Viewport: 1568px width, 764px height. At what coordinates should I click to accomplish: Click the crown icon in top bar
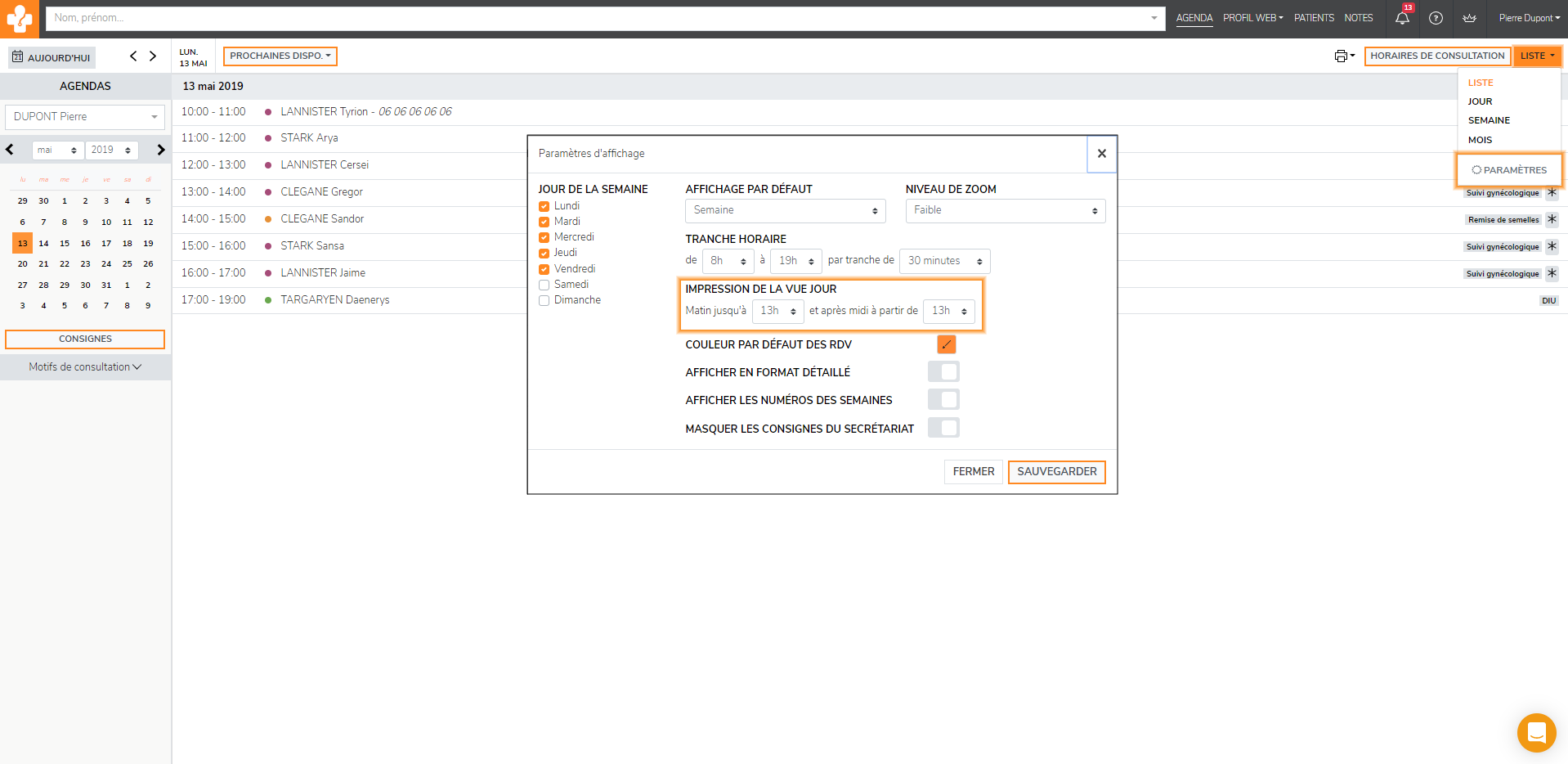pyautogui.click(x=1469, y=18)
